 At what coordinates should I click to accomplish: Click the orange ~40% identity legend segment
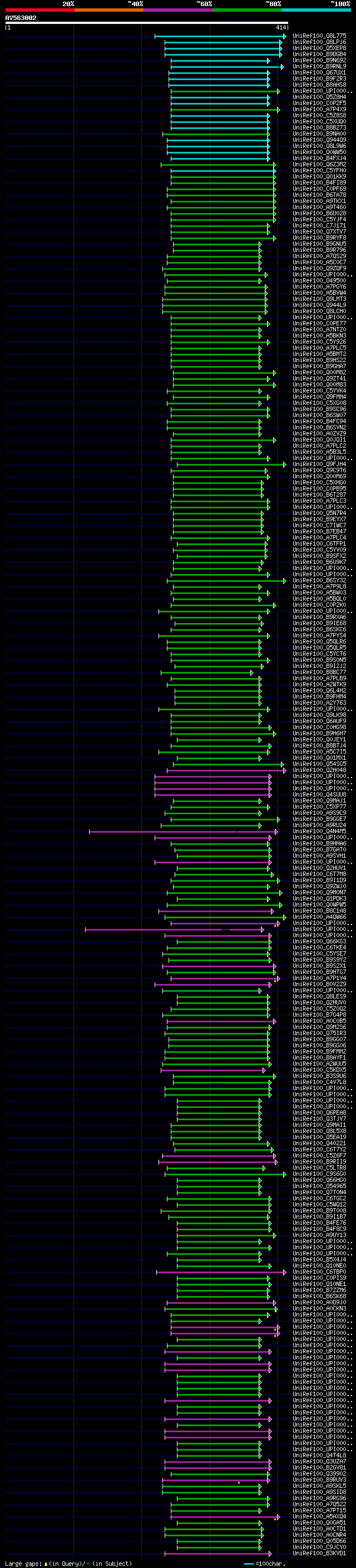coord(109,10)
